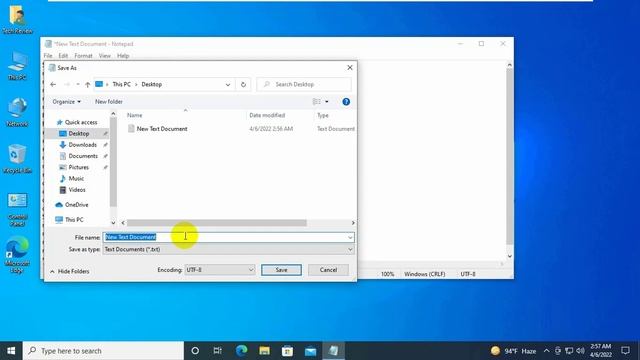Open Notepad View menu
This screenshot has height=360, width=640.
tap(104, 56)
